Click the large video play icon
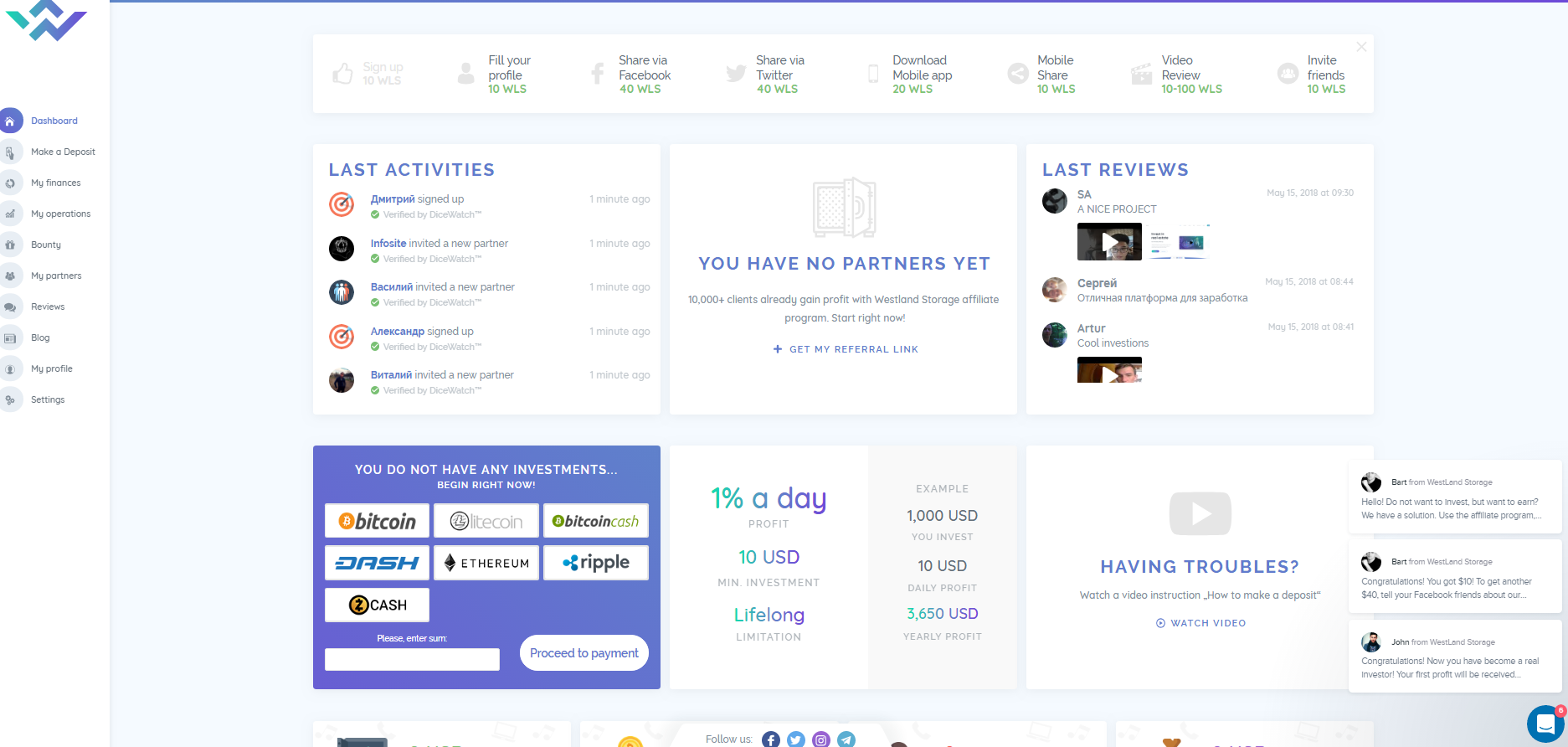 point(1200,513)
